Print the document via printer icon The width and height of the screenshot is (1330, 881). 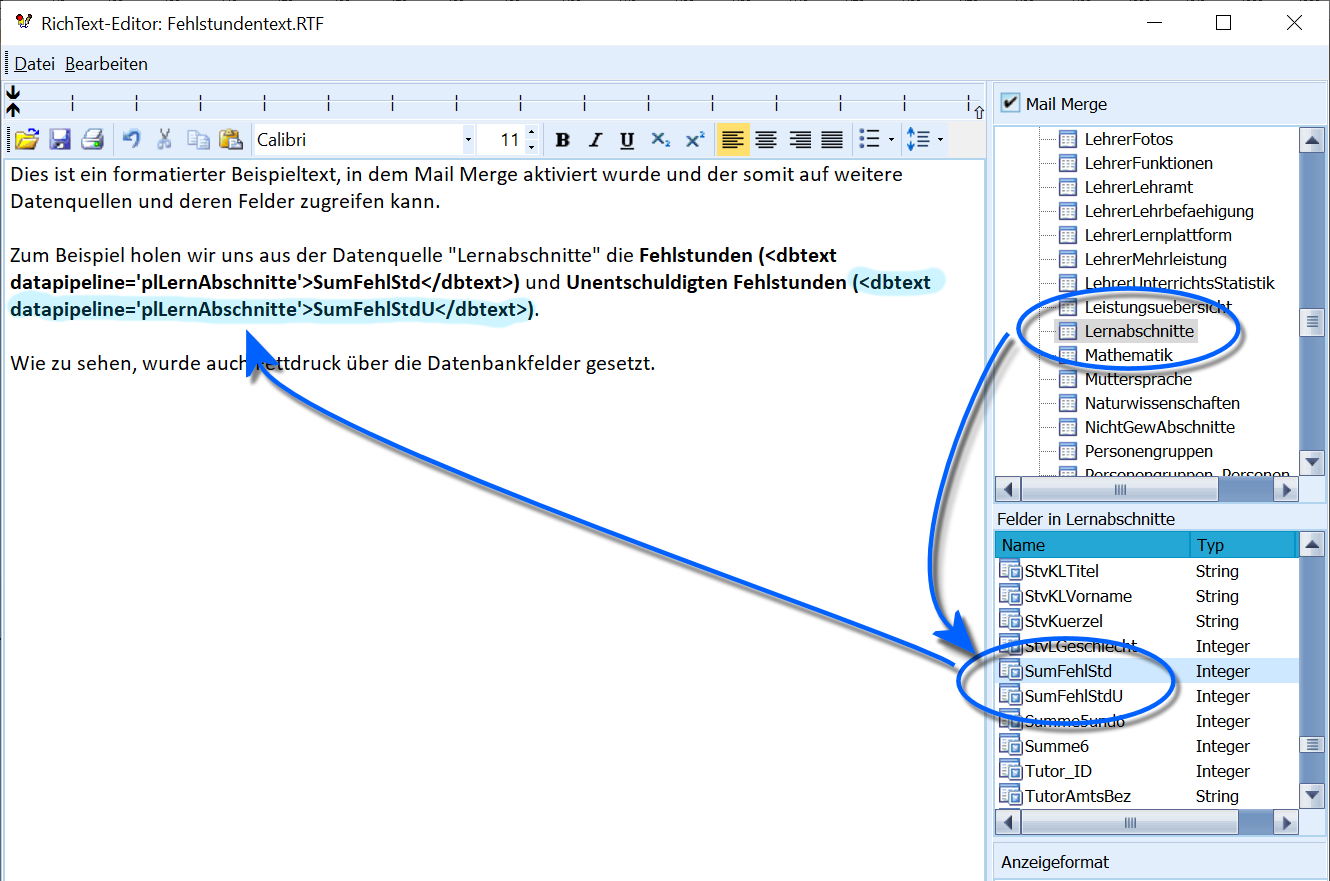tap(93, 139)
